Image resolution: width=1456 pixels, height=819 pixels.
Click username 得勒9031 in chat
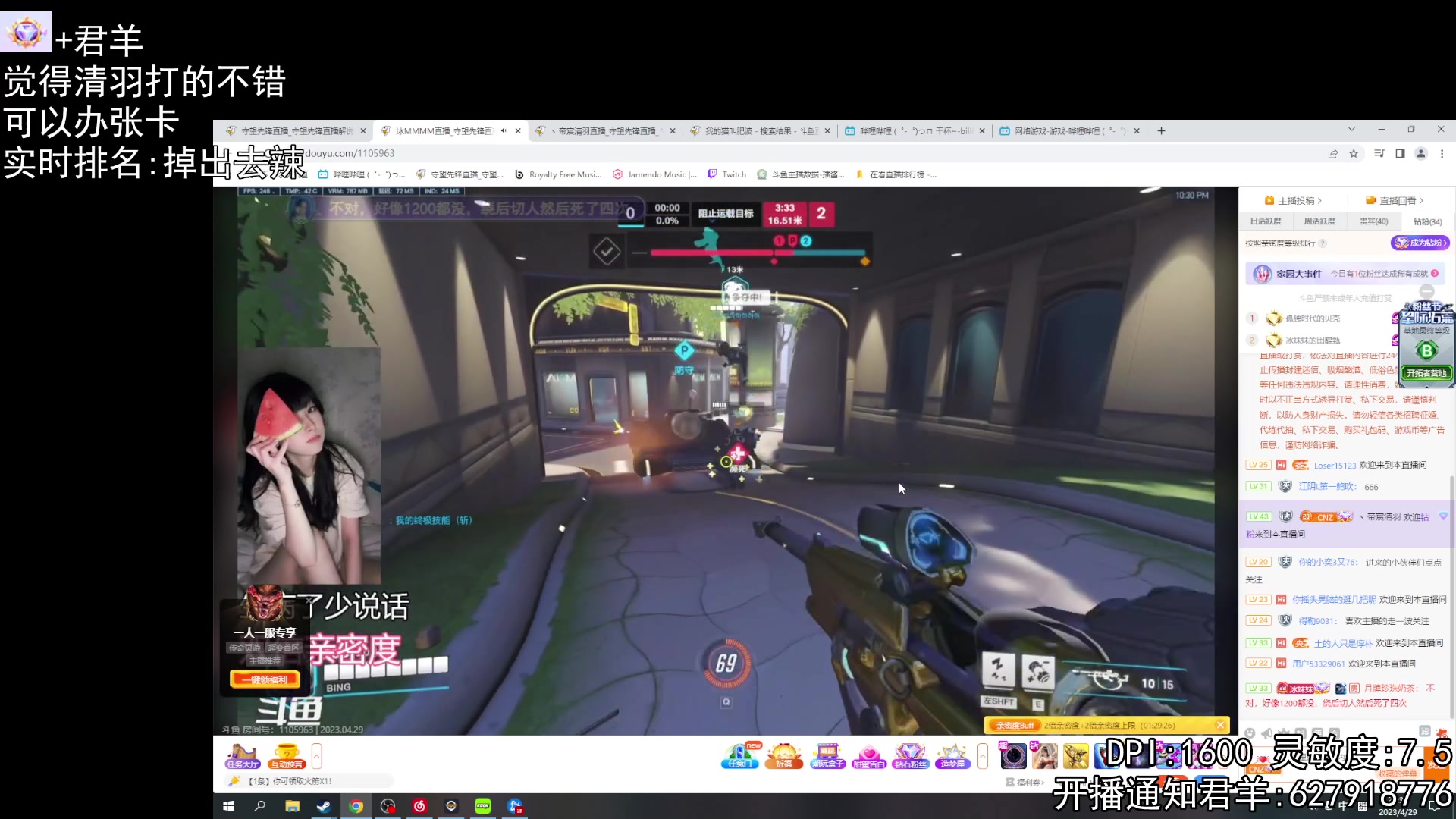pyautogui.click(x=1316, y=621)
